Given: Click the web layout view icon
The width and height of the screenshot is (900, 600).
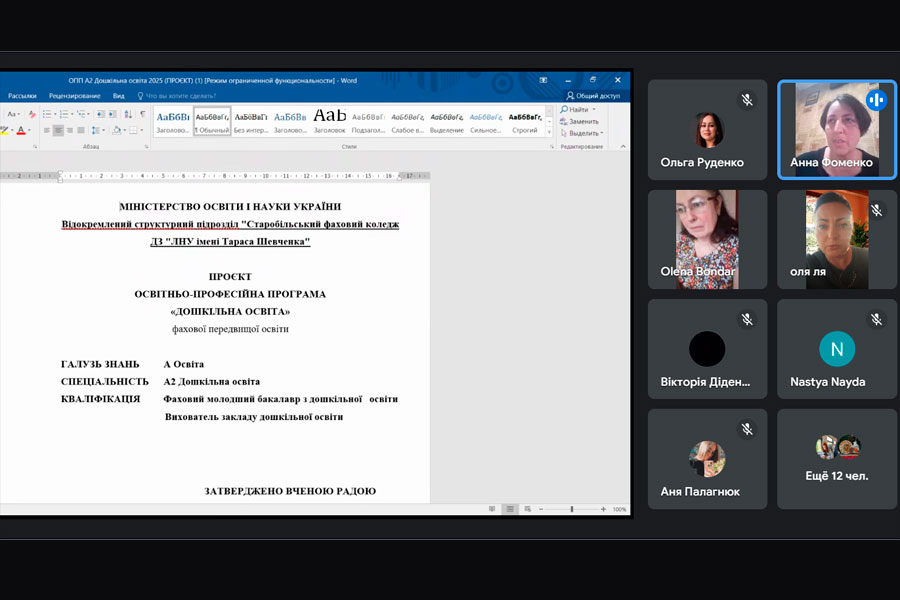Looking at the screenshot, I should click(526, 509).
